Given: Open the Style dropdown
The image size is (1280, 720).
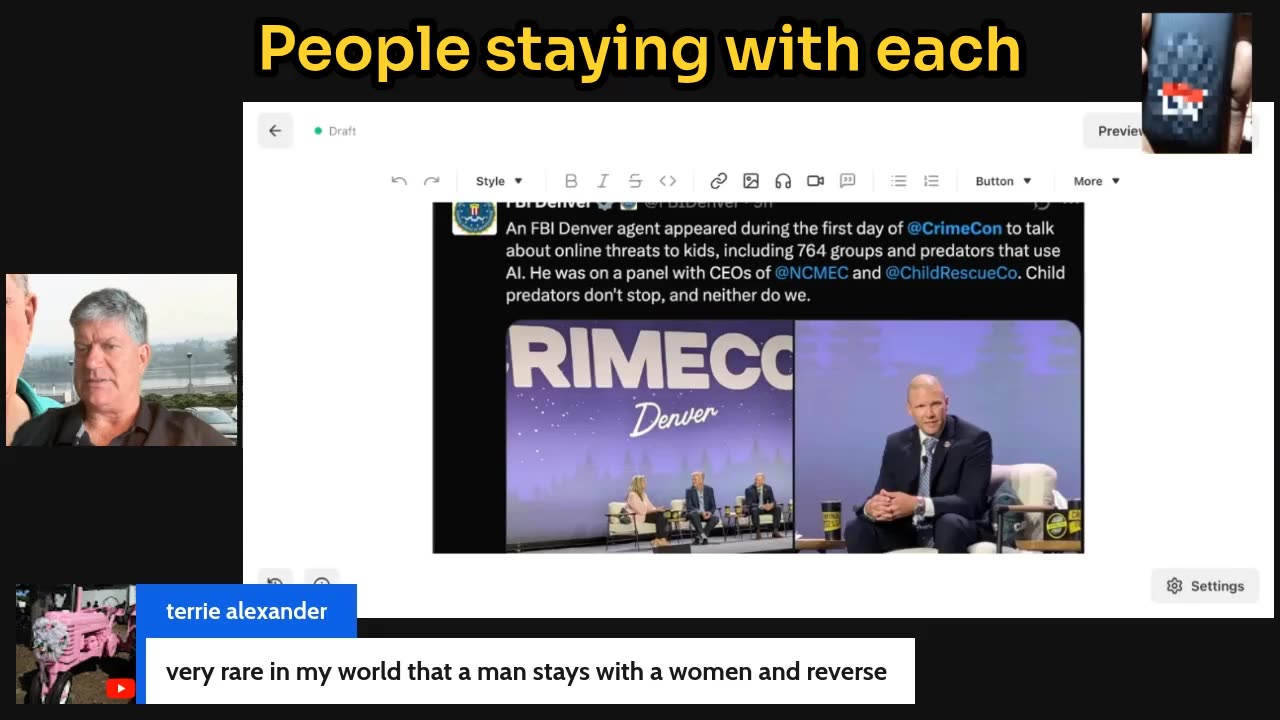Looking at the screenshot, I should point(499,181).
